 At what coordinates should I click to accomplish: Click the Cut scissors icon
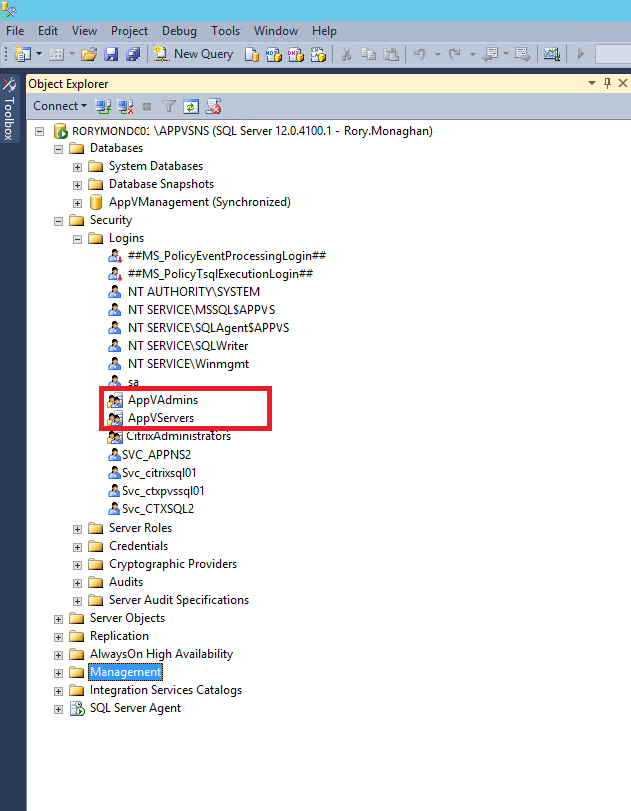coord(347,54)
